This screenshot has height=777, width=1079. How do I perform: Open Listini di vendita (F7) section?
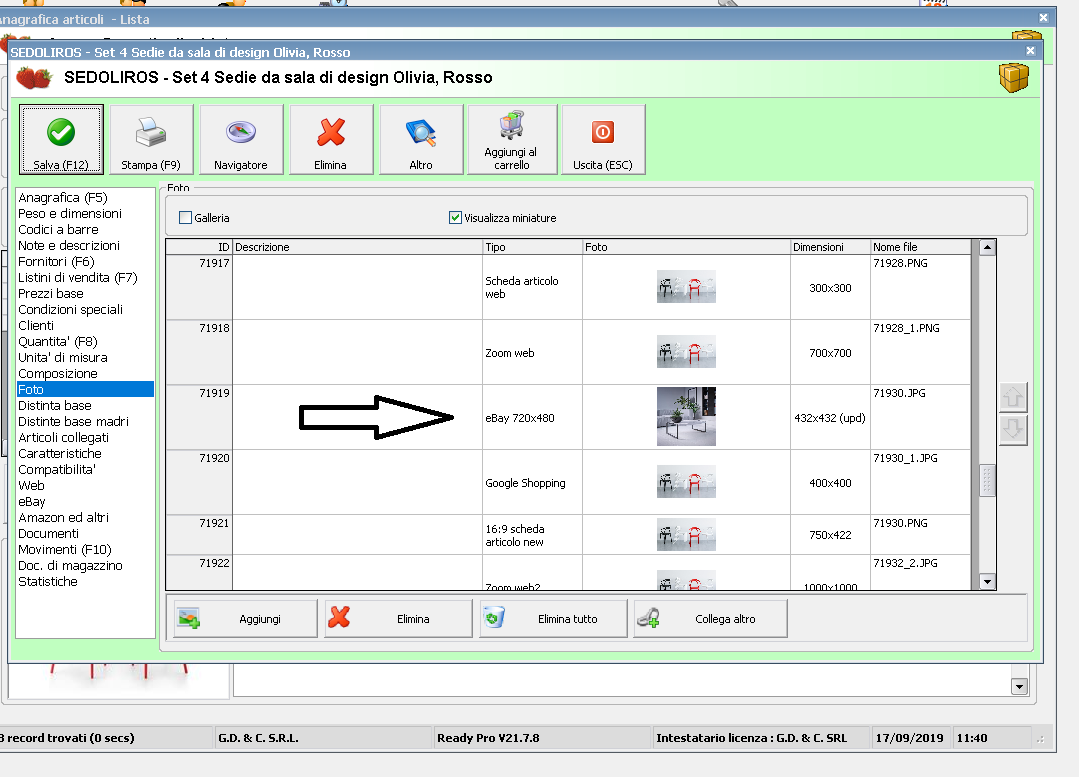[78, 277]
